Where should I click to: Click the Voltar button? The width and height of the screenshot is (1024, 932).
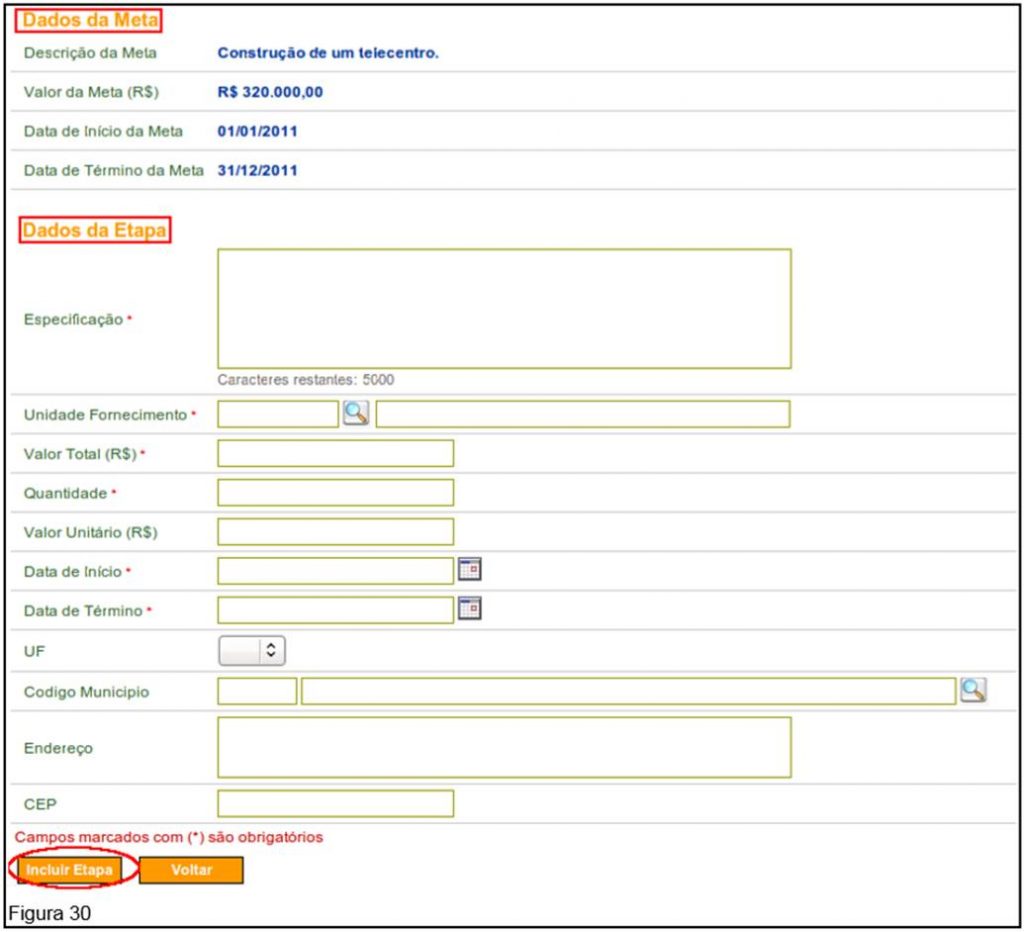click(x=191, y=870)
